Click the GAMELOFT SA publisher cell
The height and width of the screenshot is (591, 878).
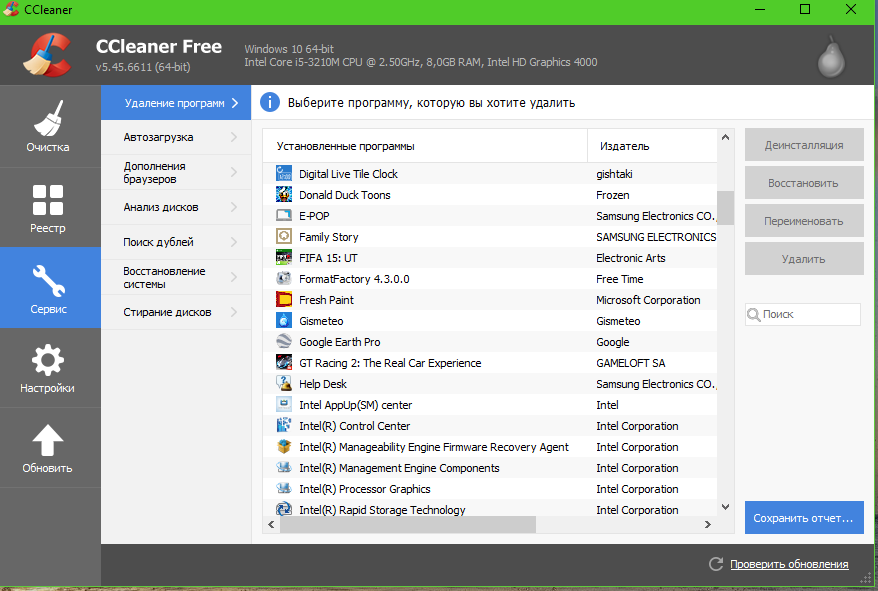pyautogui.click(x=631, y=363)
